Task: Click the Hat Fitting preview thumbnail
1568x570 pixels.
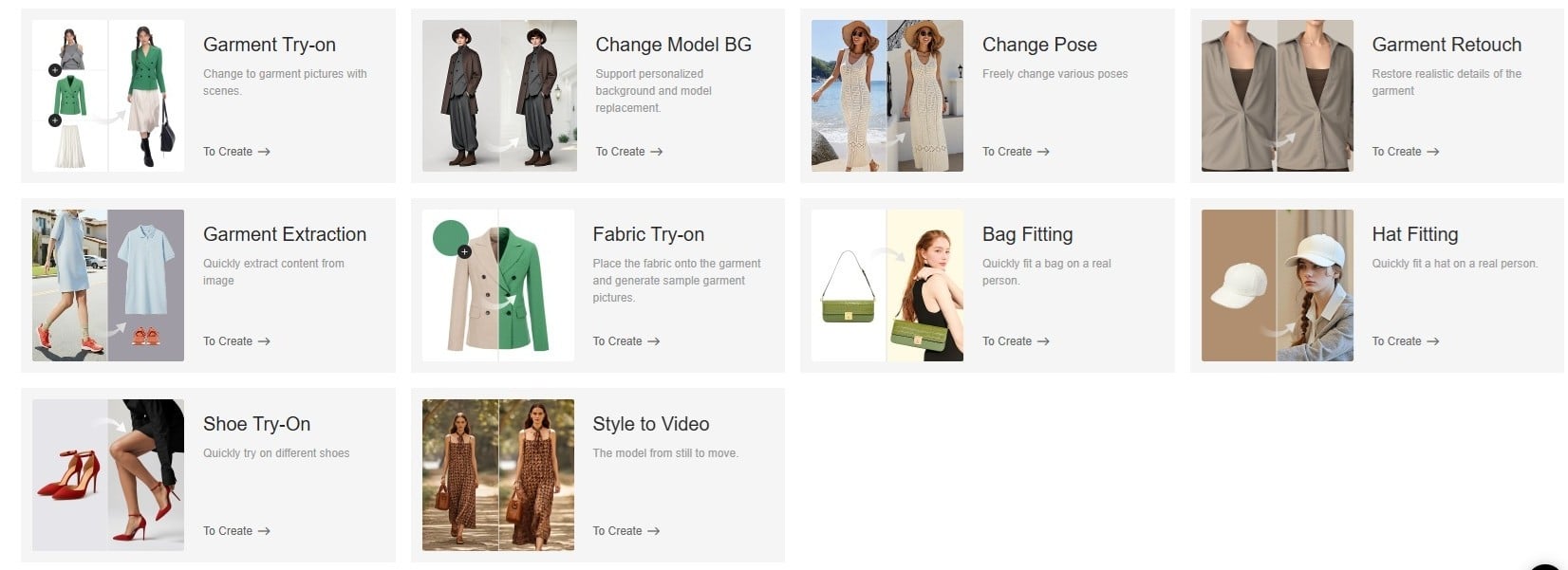Action: [x=1277, y=285]
